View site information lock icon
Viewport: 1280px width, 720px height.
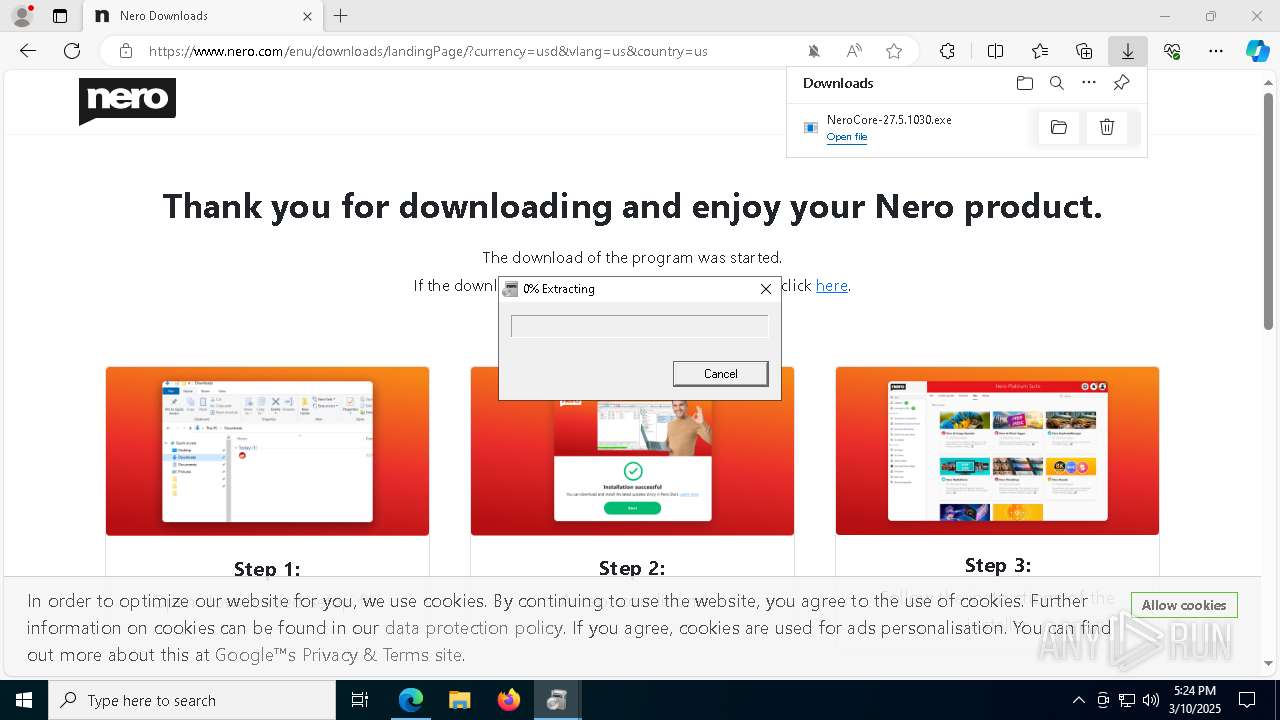pos(125,51)
